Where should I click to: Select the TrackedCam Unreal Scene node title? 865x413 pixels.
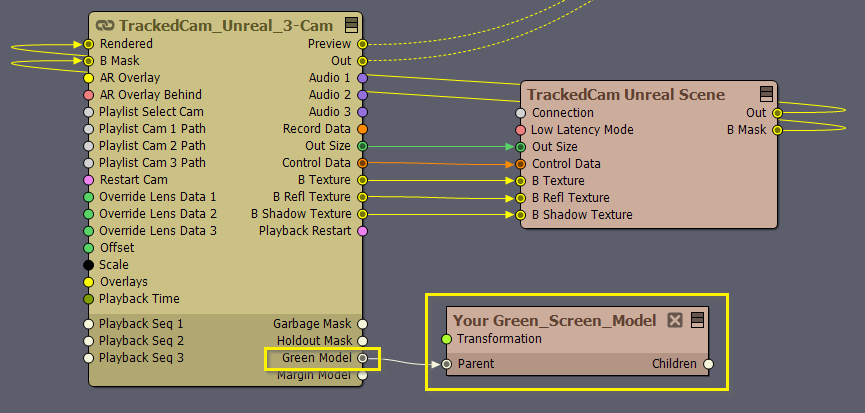626,94
